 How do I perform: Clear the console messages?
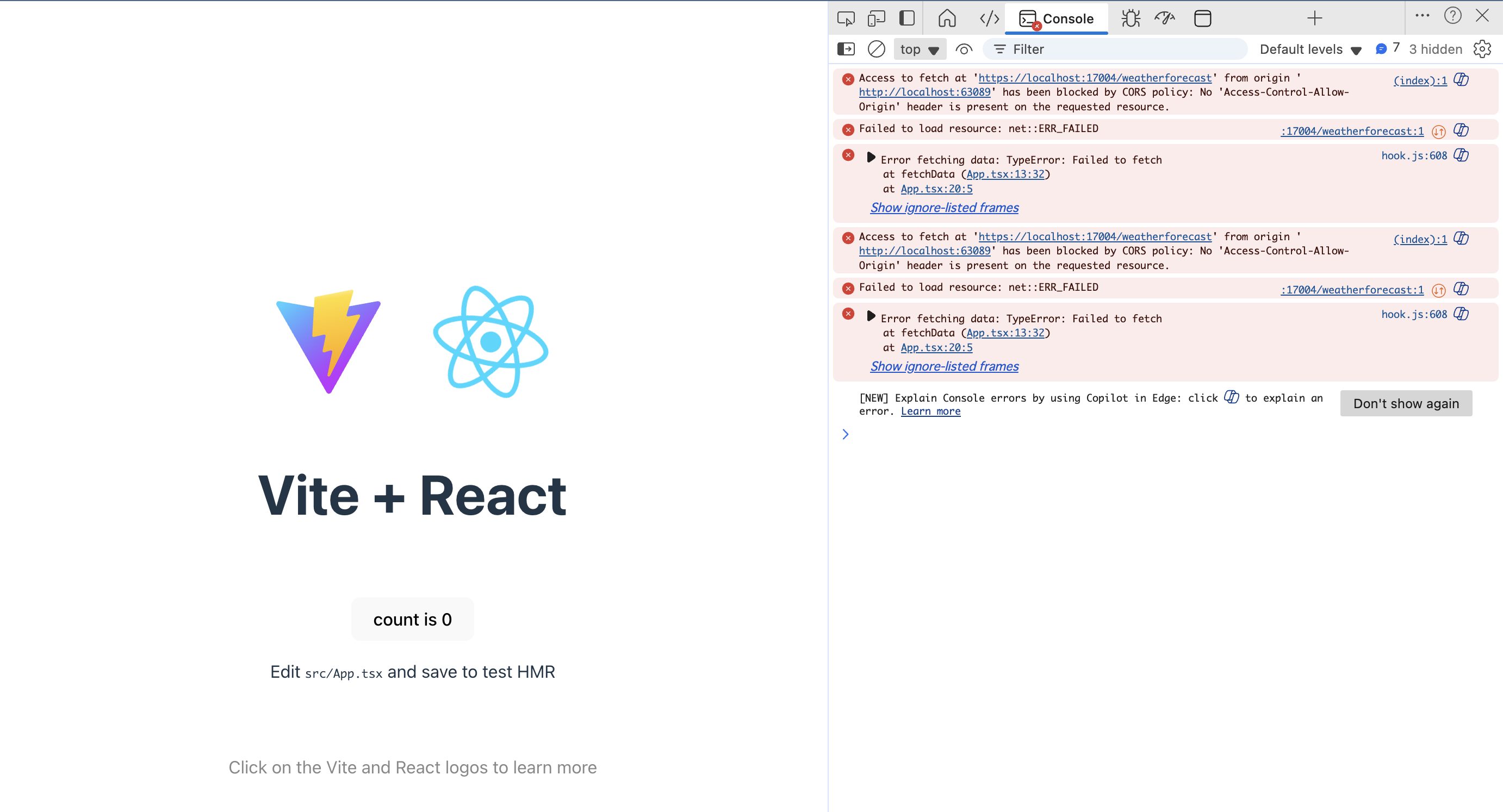(x=876, y=49)
